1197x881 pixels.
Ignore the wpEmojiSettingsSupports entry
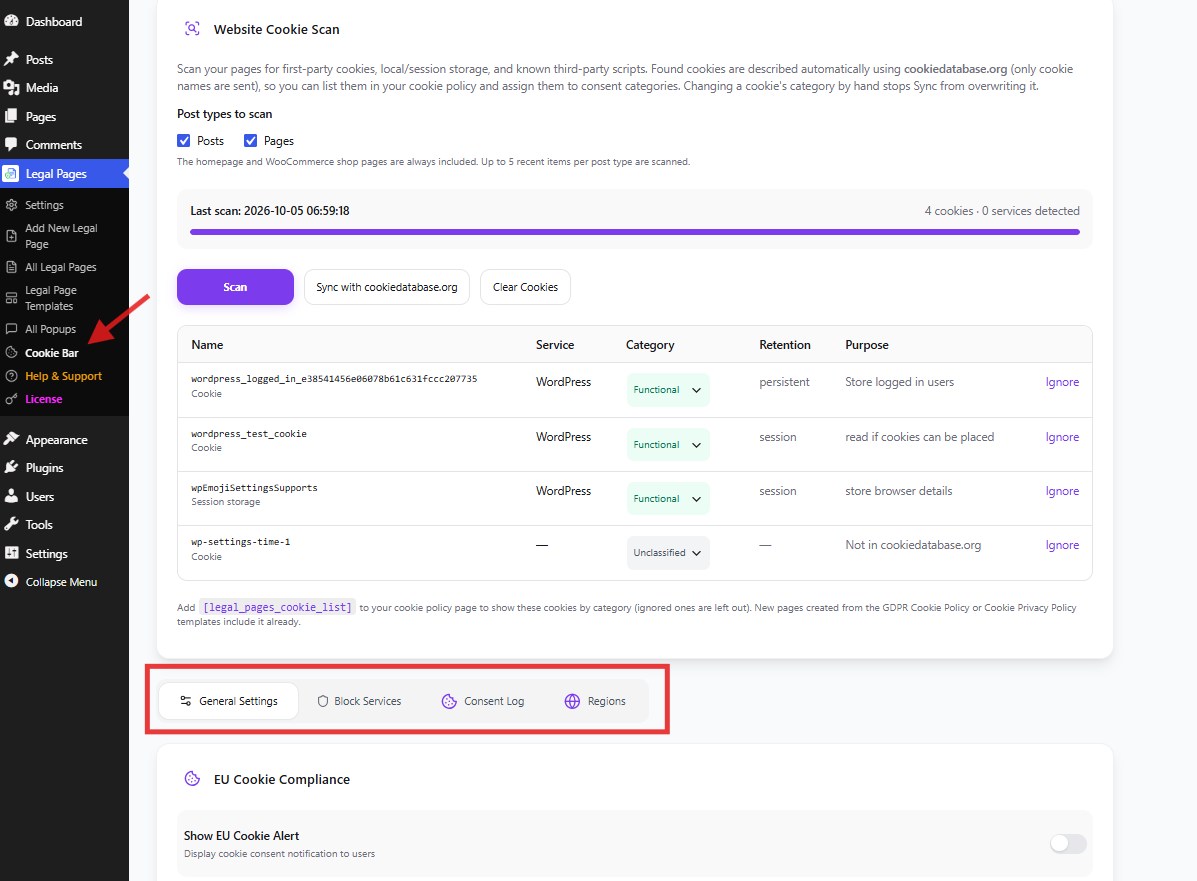click(1062, 491)
